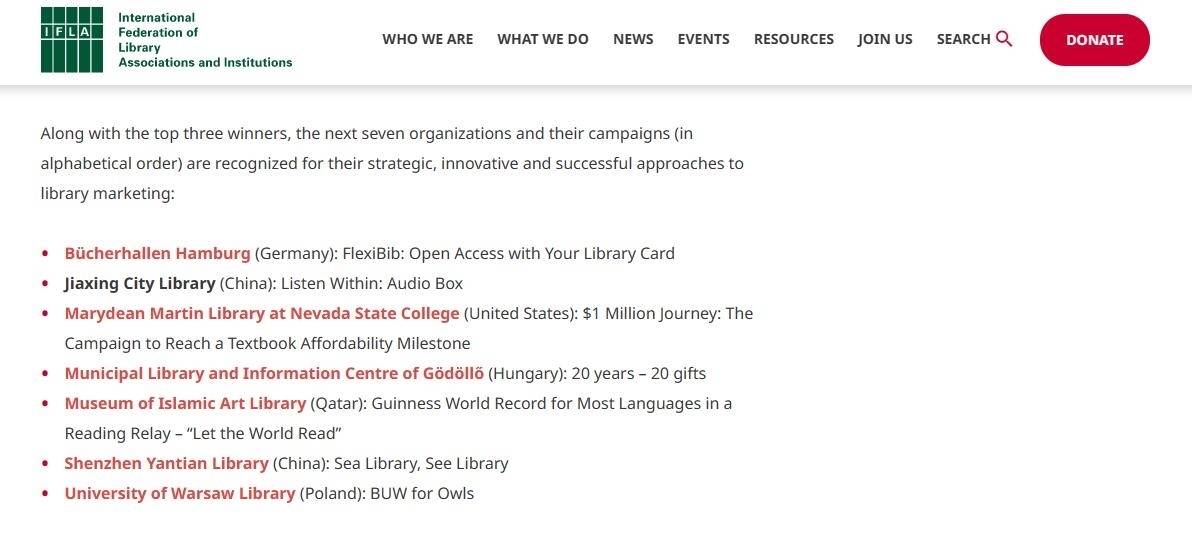Click the International Federation of Library Associations title
This screenshot has height=536, width=1192.
[205, 40]
